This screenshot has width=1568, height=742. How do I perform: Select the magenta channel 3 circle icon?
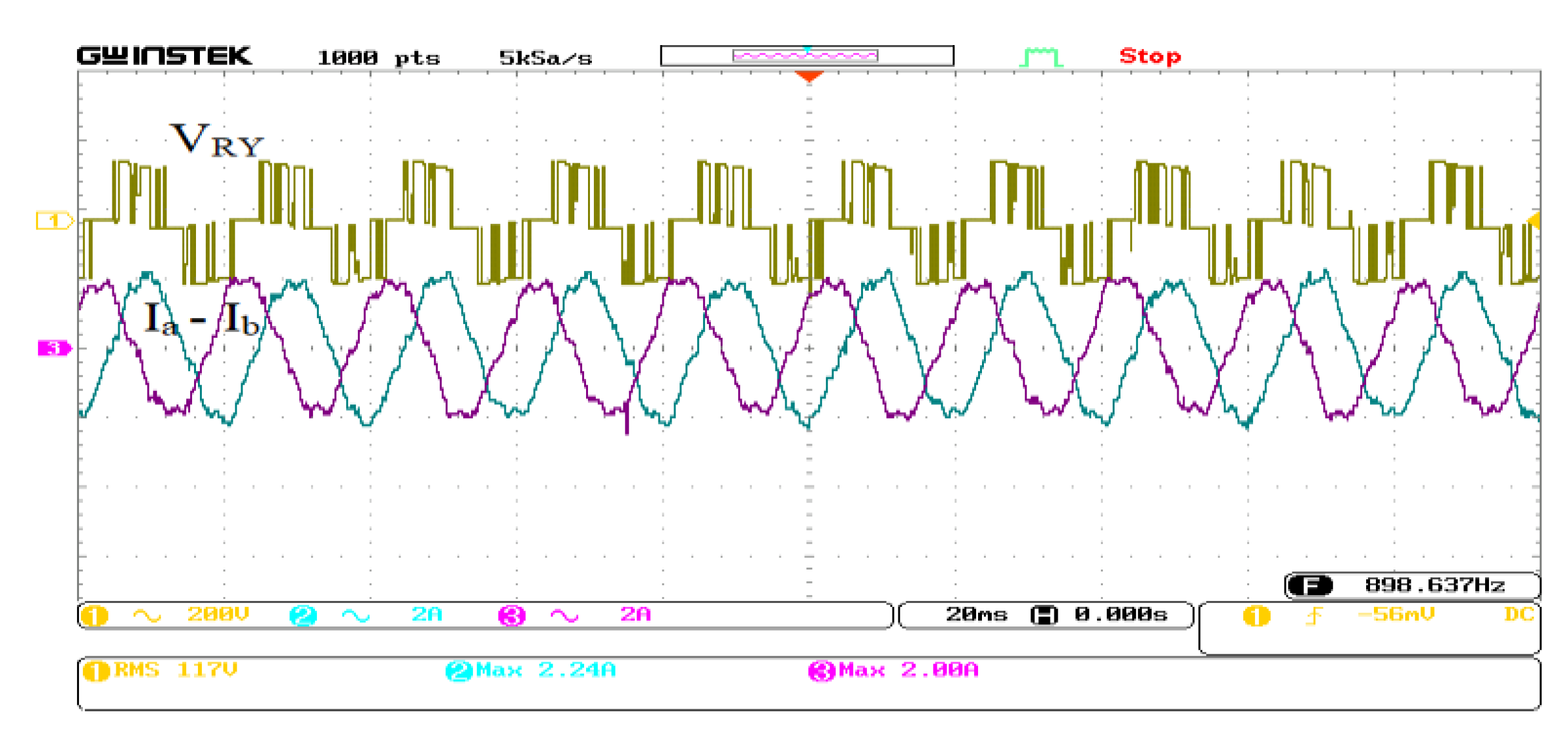point(512,615)
